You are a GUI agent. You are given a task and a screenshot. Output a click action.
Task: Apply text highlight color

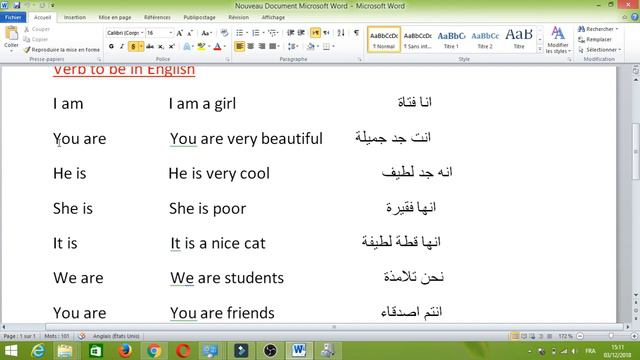tap(201, 47)
